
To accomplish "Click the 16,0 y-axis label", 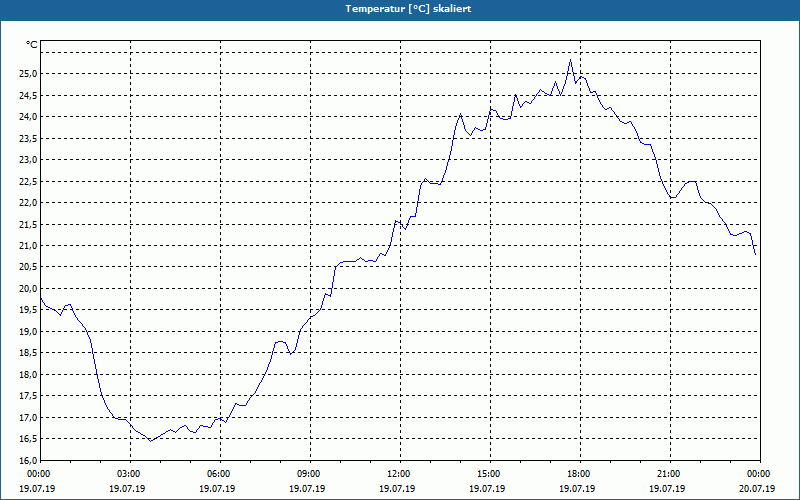I will 28,460.
